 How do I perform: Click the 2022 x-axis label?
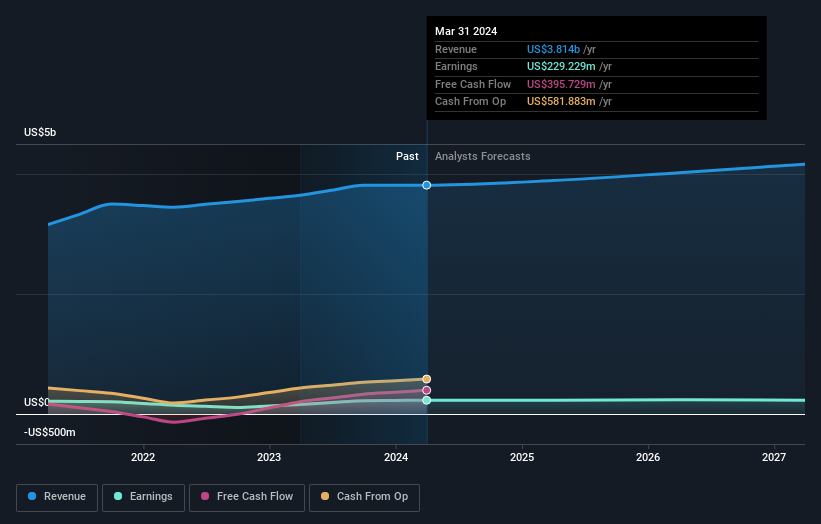pos(143,458)
